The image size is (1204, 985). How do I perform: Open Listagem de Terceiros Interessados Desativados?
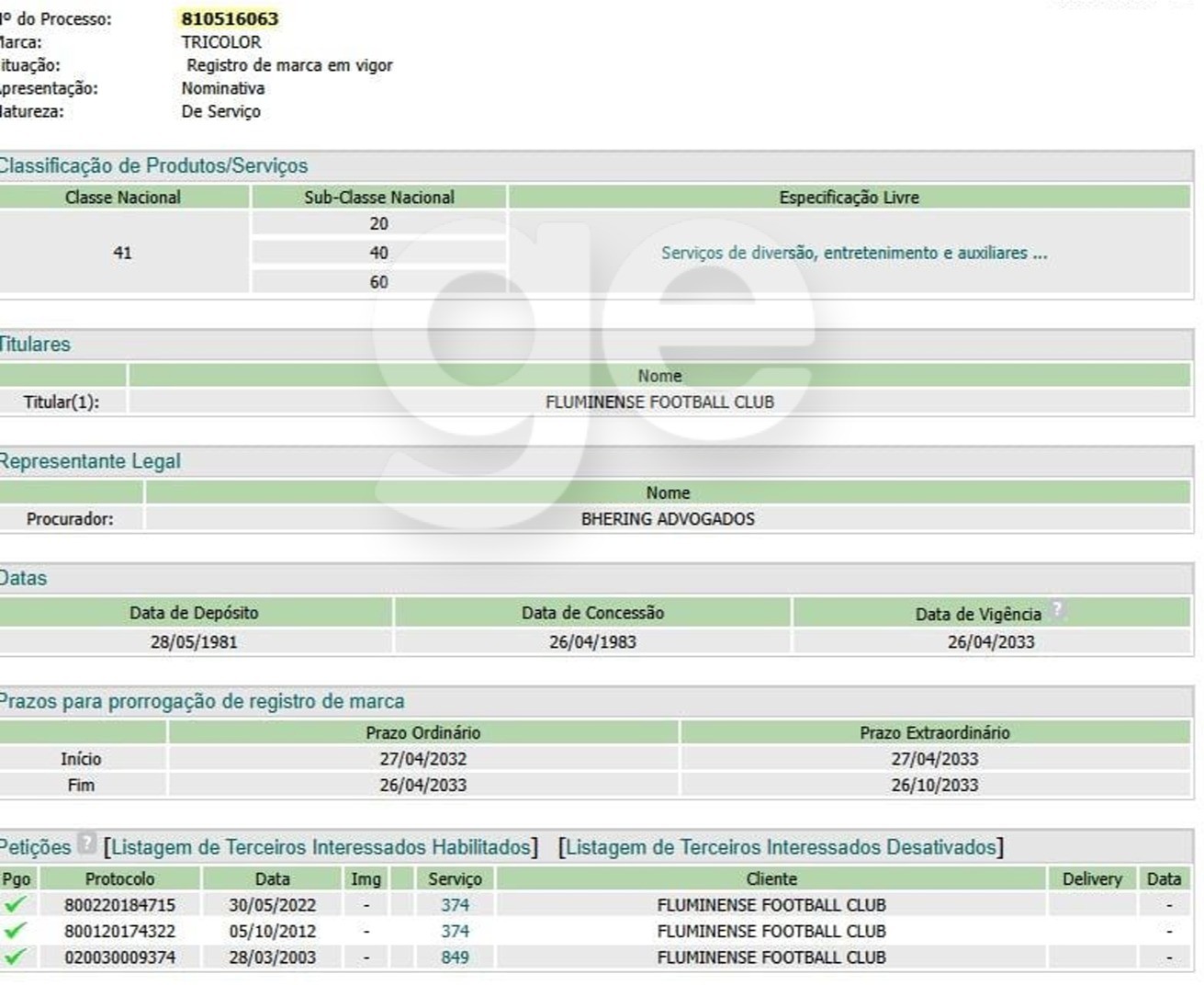pyautogui.click(x=782, y=847)
